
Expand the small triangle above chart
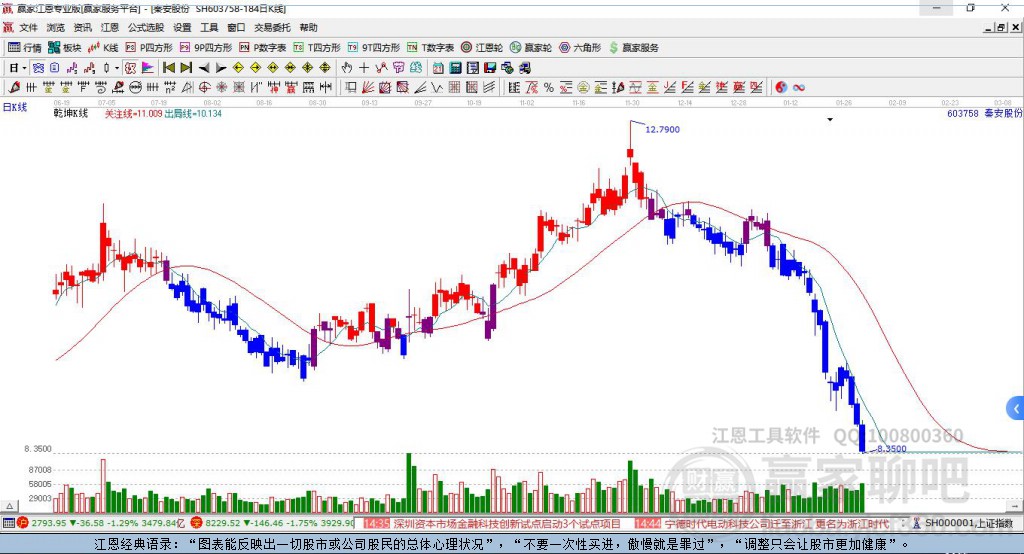[x=830, y=120]
